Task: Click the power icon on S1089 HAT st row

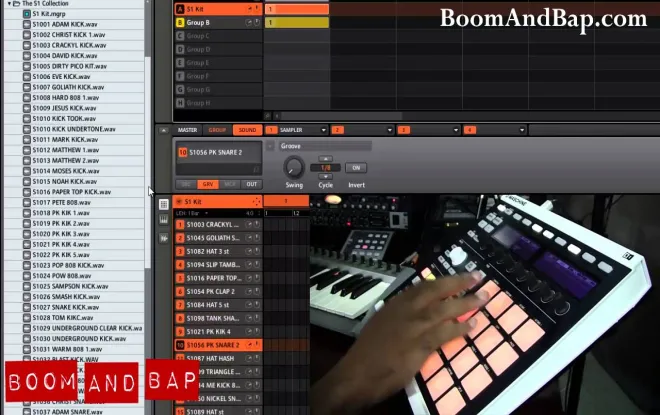Action: point(256,411)
